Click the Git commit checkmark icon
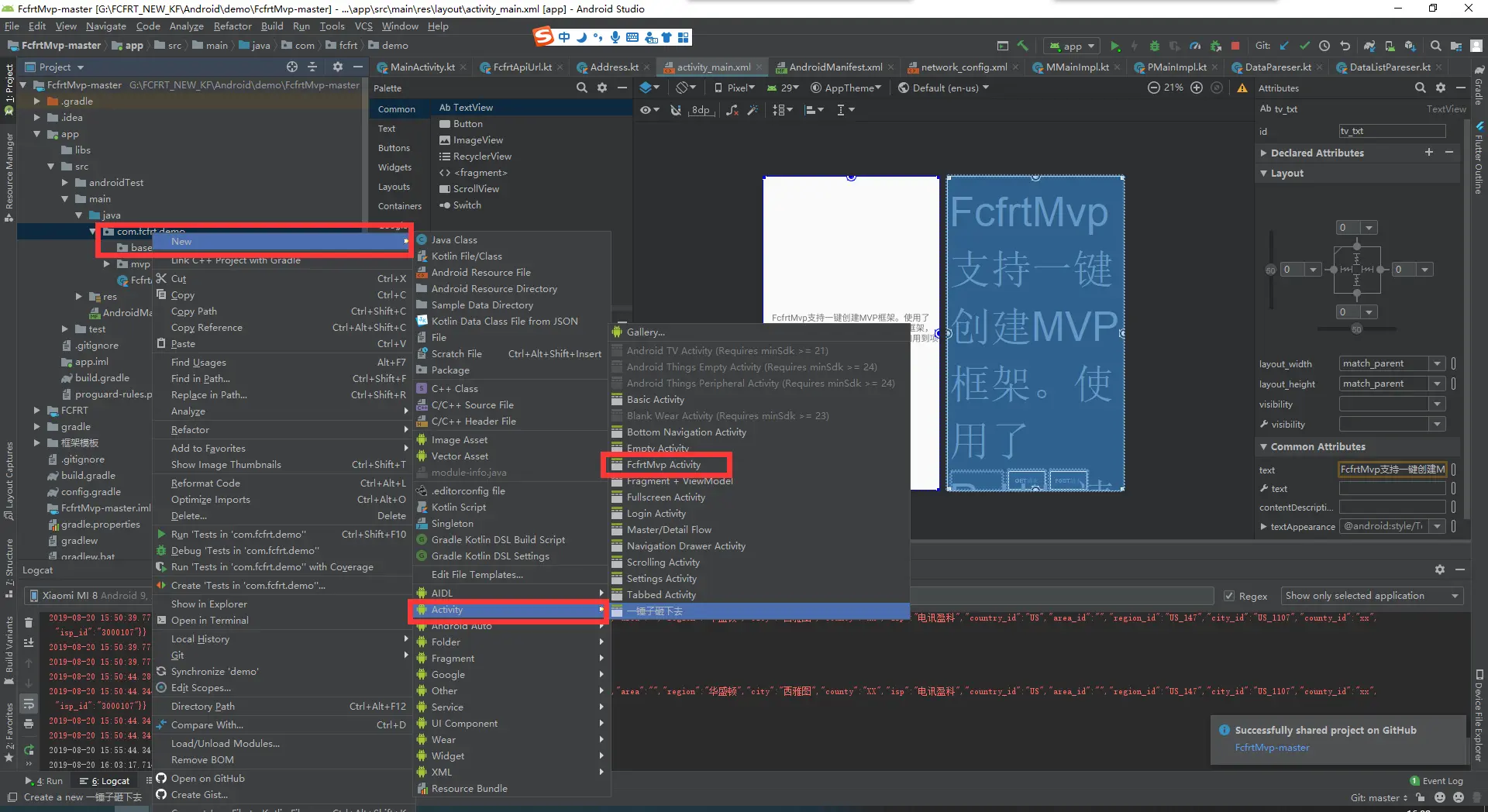The image size is (1488, 812). coord(1304,46)
